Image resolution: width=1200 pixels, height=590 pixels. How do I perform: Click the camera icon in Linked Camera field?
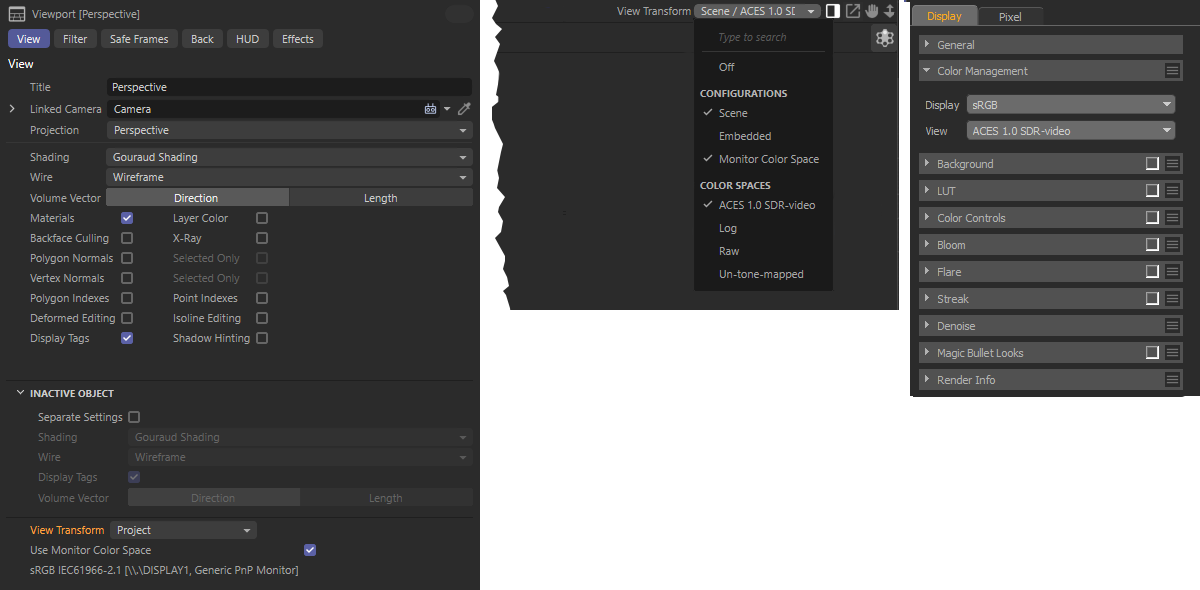pos(430,109)
